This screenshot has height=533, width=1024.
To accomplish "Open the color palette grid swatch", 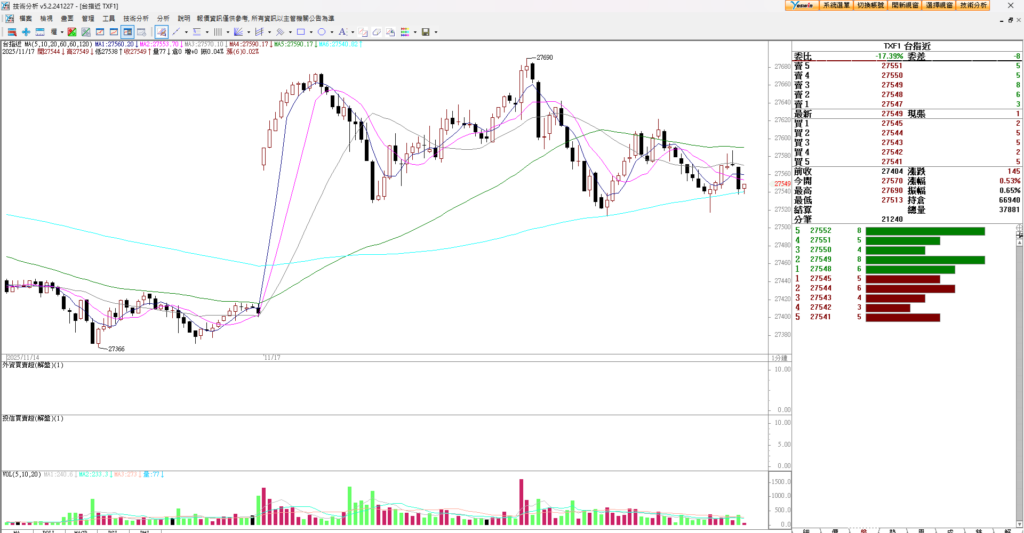I will click(405, 32).
